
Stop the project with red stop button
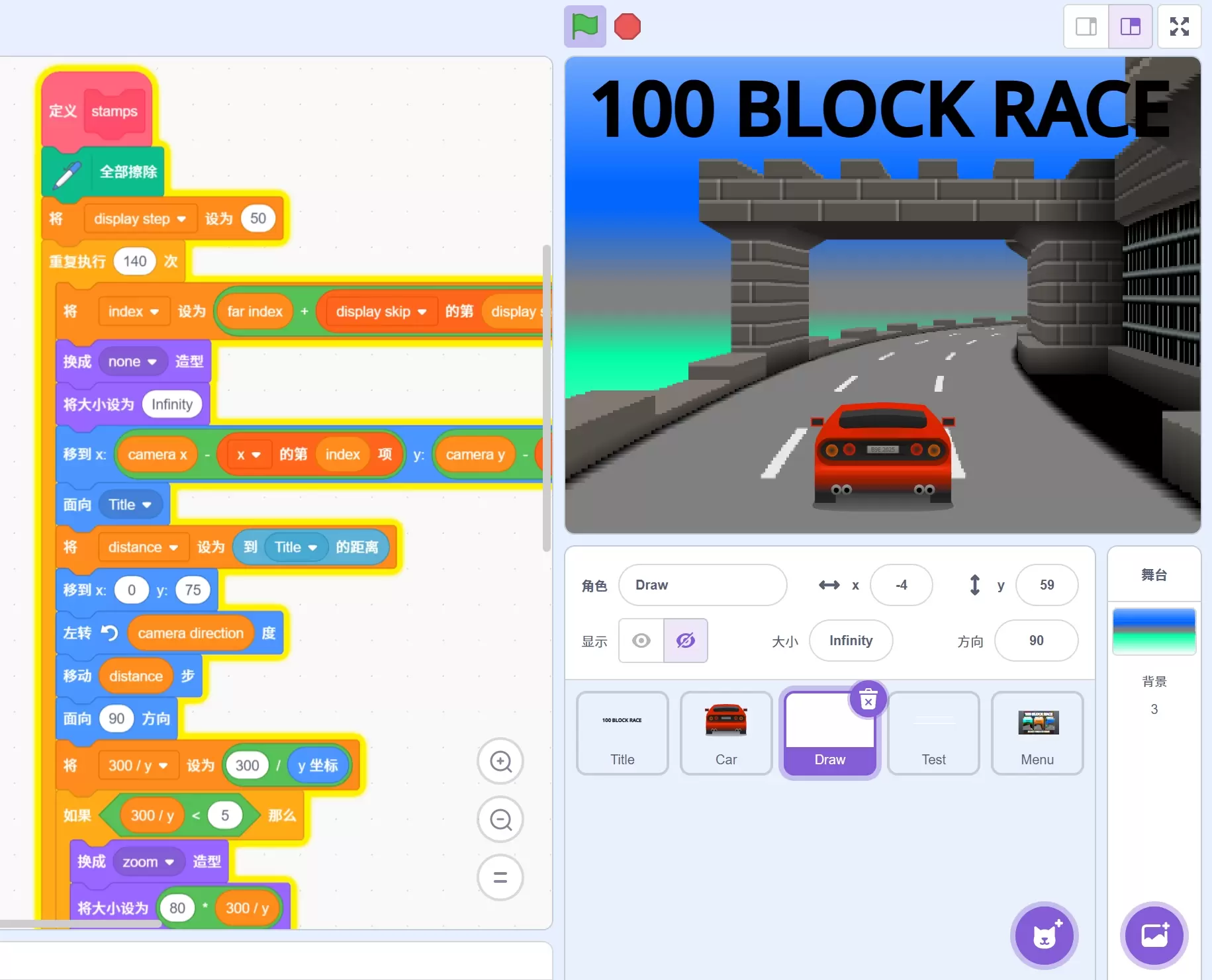628,26
